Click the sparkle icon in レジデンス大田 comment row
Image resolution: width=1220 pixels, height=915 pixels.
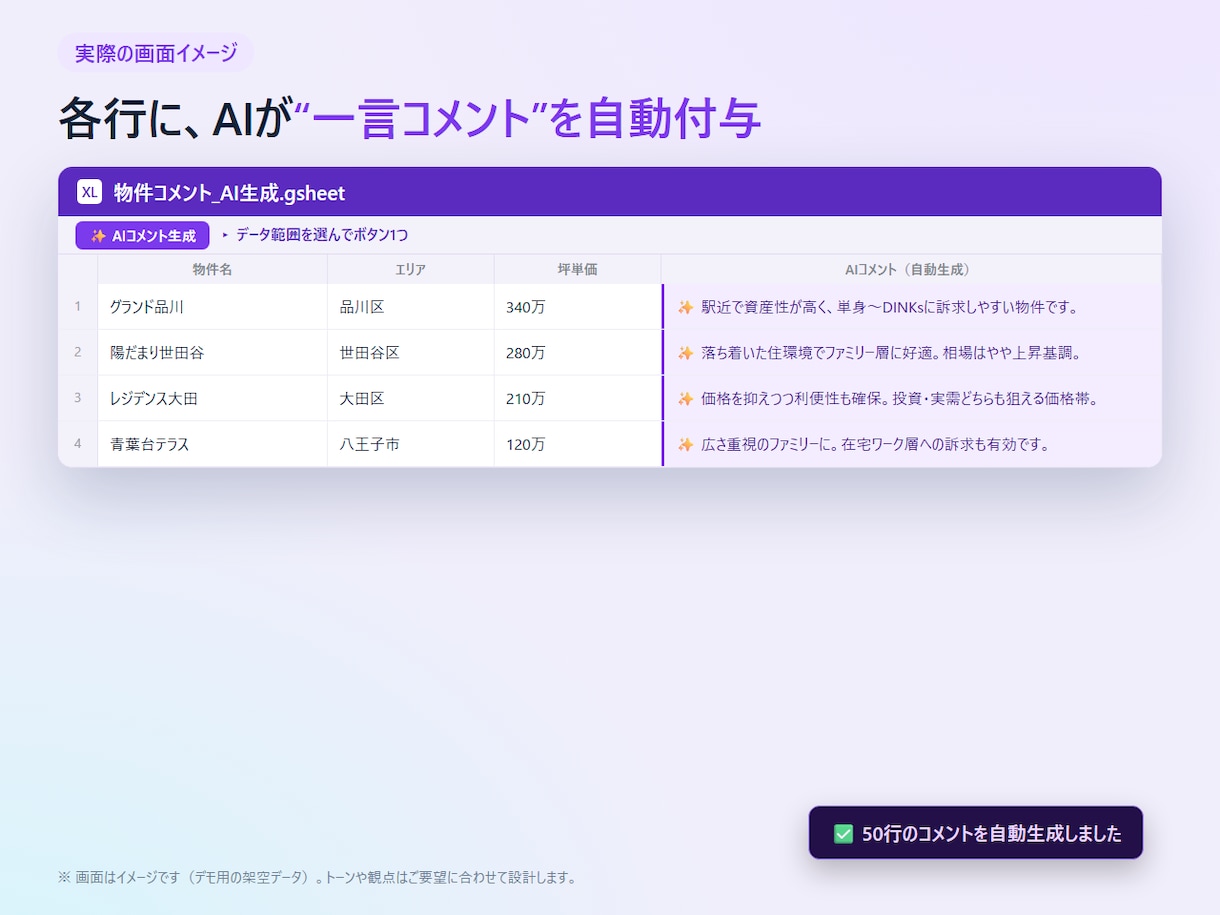(685, 399)
